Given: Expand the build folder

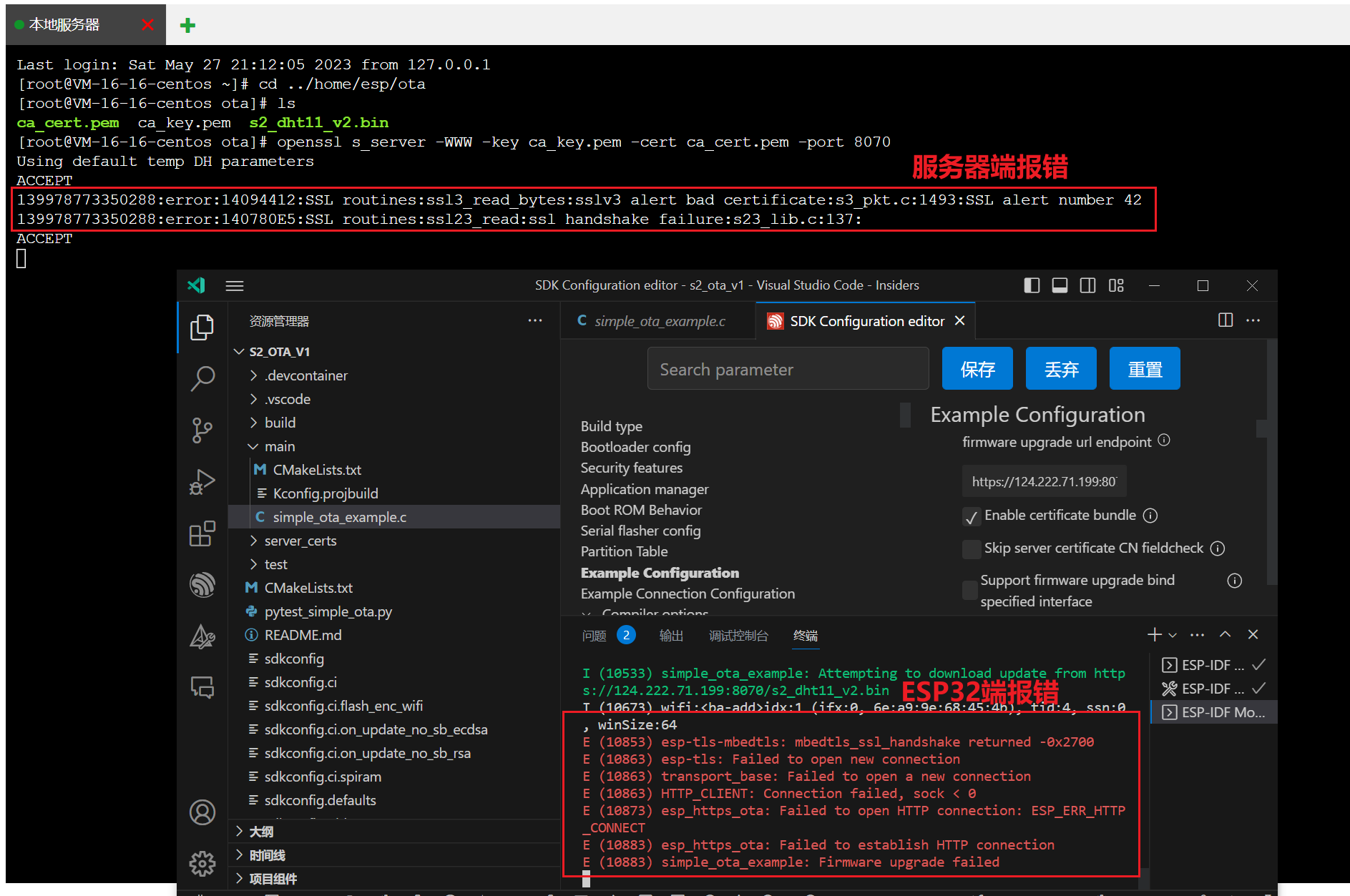Looking at the screenshot, I should [x=253, y=422].
